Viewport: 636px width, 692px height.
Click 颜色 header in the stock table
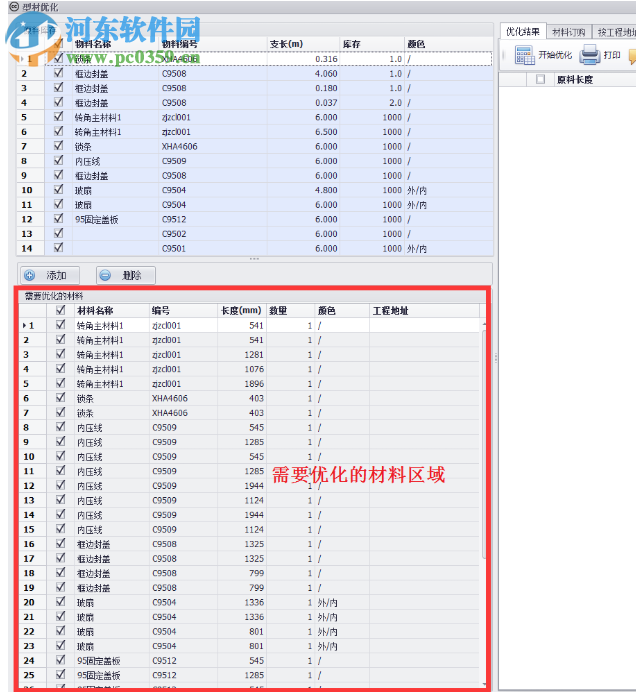tap(448, 44)
